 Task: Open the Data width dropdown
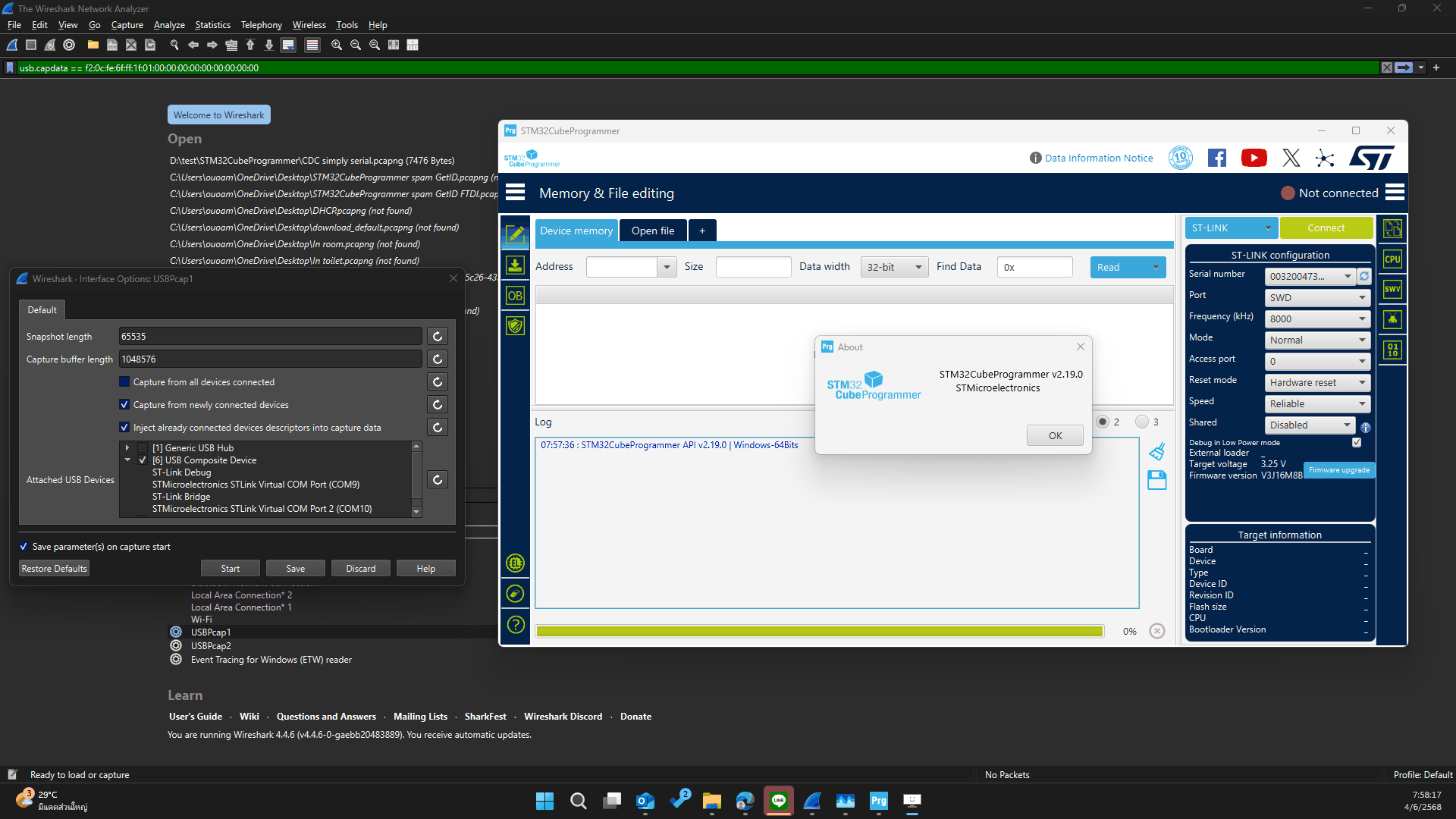tap(893, 267)
